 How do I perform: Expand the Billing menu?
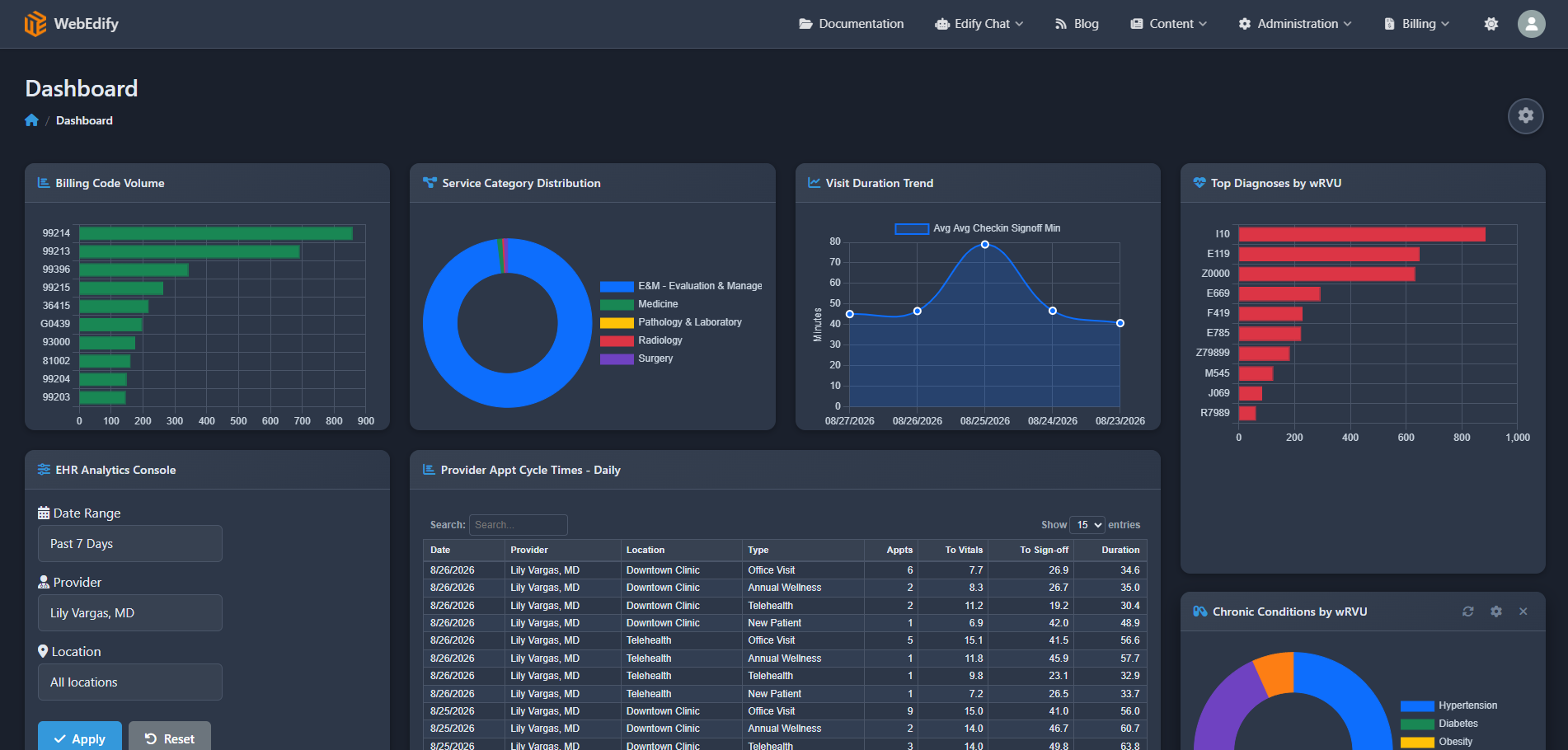pyautogui.click(x=1416, y=24)
